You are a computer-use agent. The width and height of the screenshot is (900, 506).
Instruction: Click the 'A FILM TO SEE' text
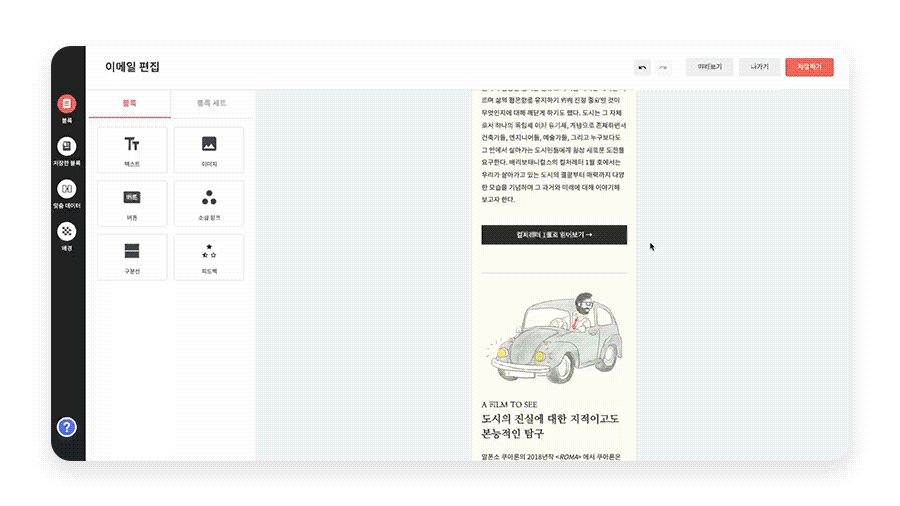click(510, 404)
